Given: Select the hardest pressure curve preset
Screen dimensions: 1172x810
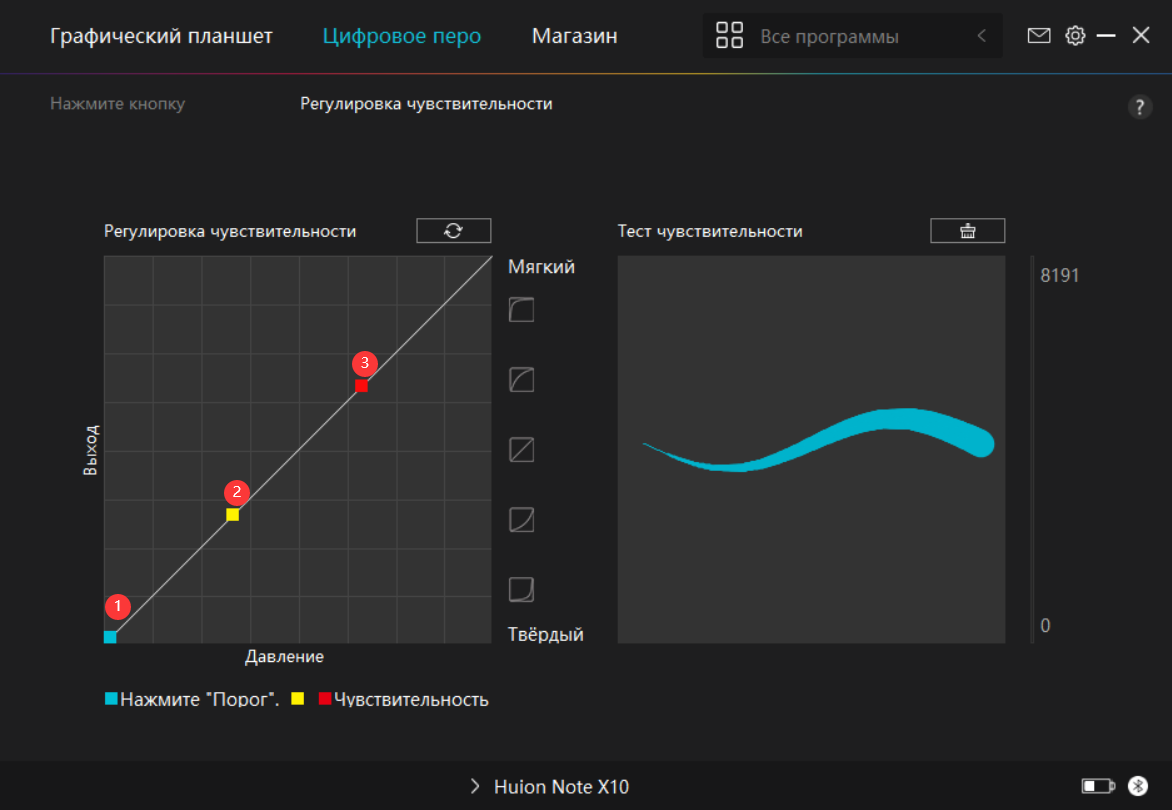Looking at the screenshot, I should click(x=521, y=589).
